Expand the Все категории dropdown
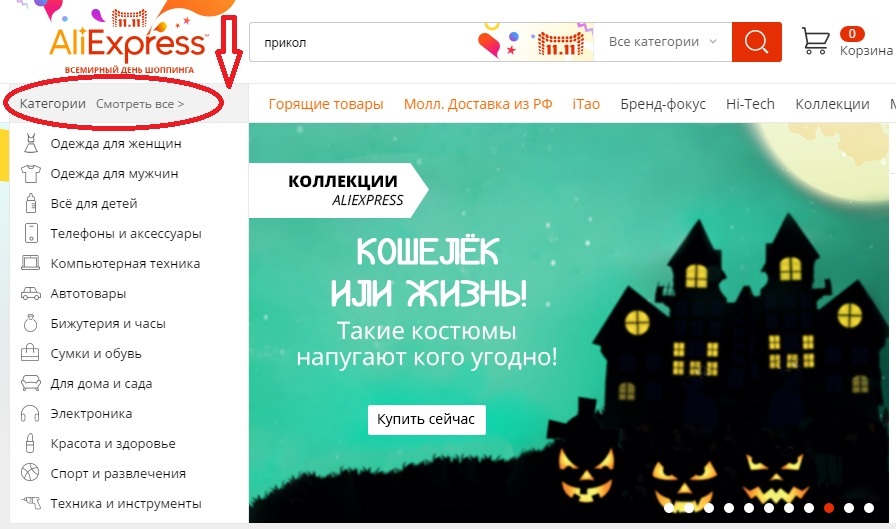Viewport: 896px width, 529px height. 663,42
